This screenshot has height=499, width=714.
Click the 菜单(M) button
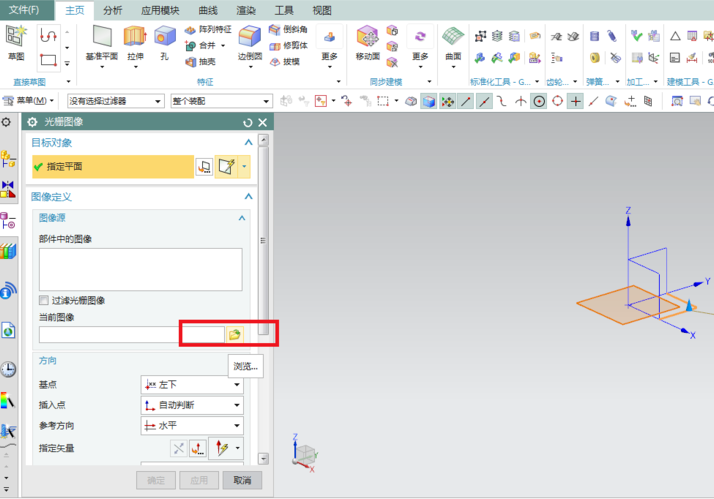click(28, 100)
